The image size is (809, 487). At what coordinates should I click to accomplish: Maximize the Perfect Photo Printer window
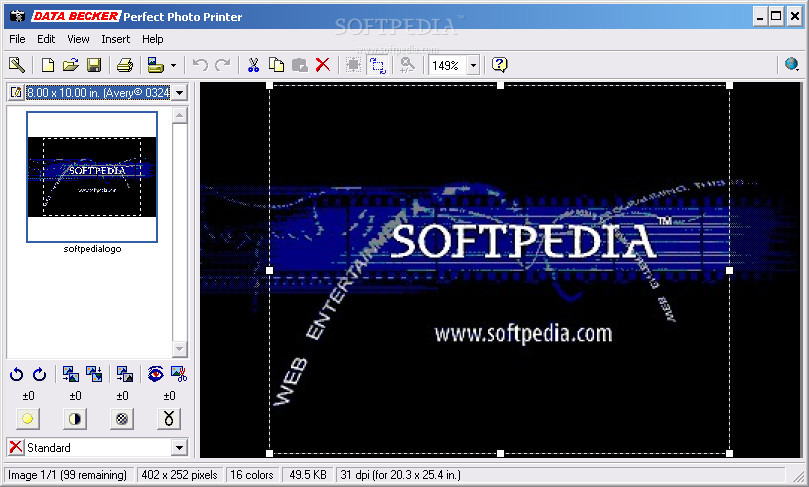coord(776,17)
